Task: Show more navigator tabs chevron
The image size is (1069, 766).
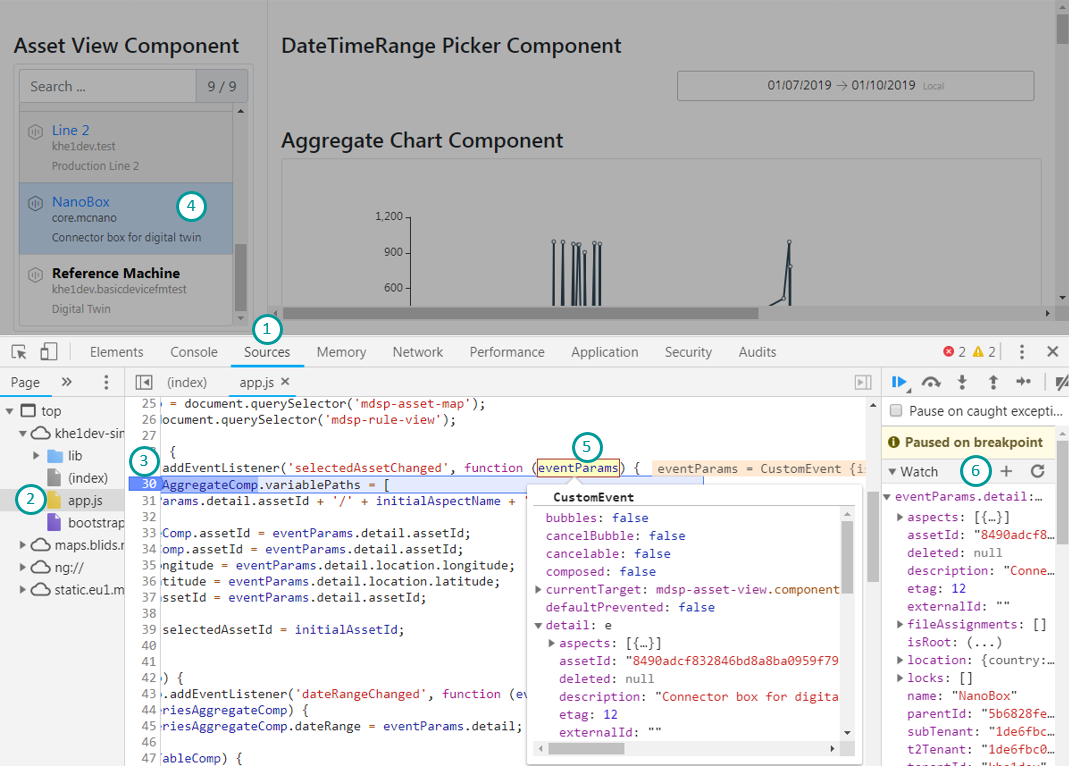Action: (67, 382)
